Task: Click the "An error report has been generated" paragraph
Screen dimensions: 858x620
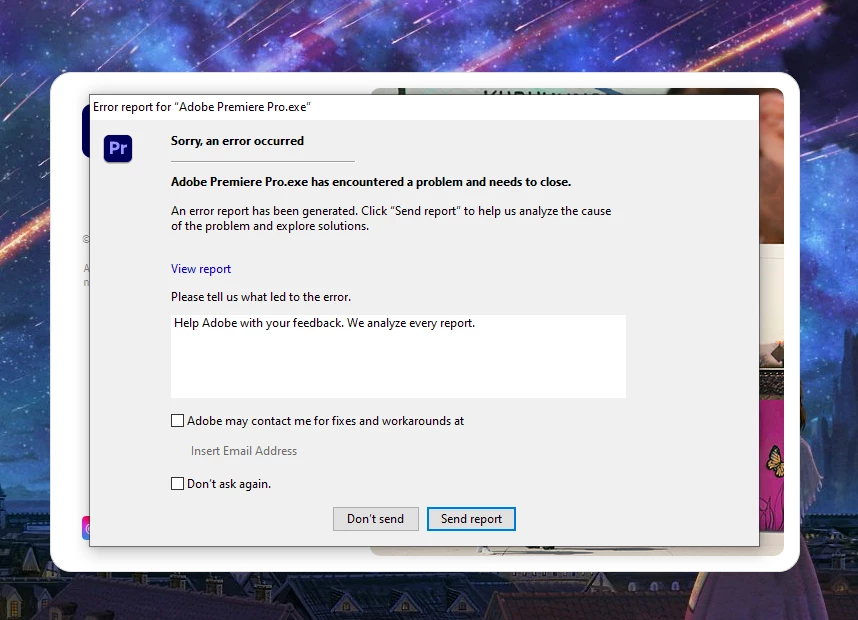Action: pos(391,218)
